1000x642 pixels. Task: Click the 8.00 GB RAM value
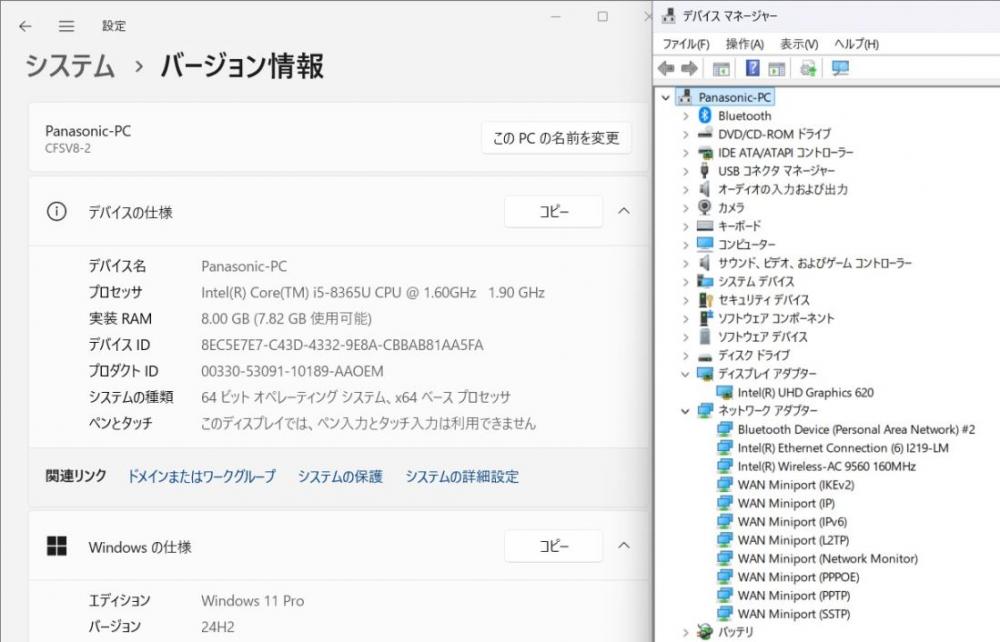pyautogui.click(x=286, y=318)
